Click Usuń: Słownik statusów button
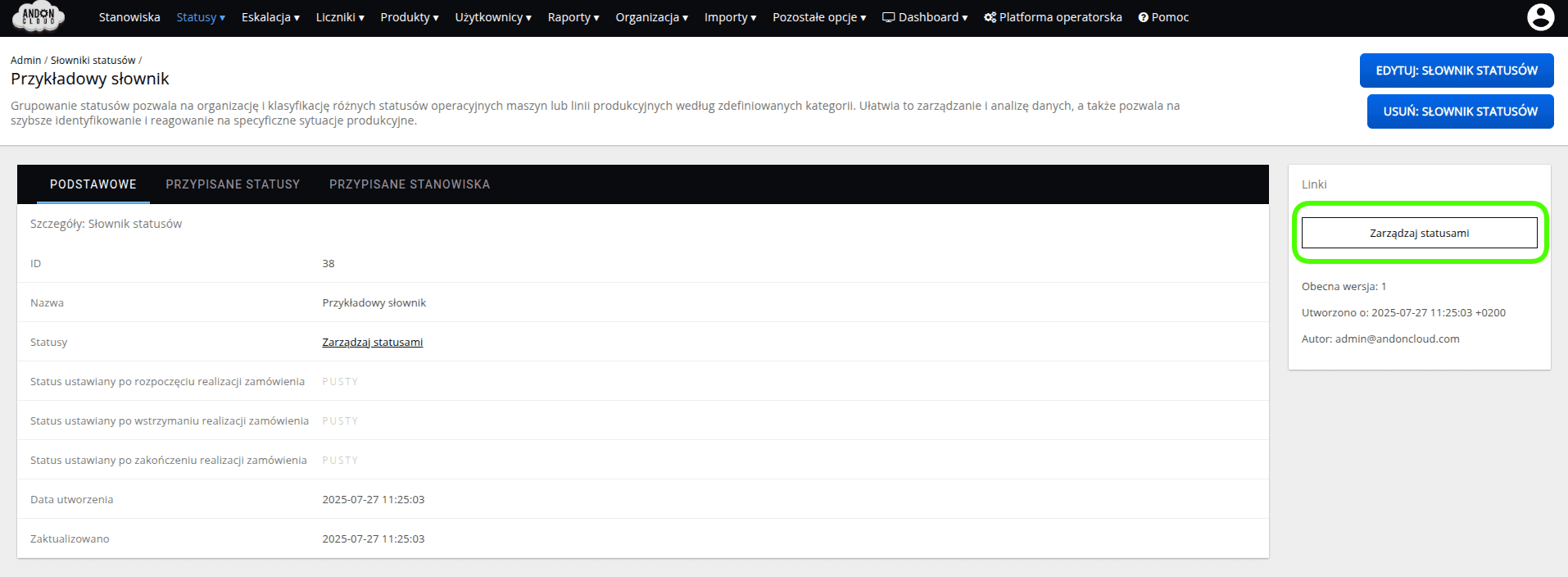 (1460, 111)
